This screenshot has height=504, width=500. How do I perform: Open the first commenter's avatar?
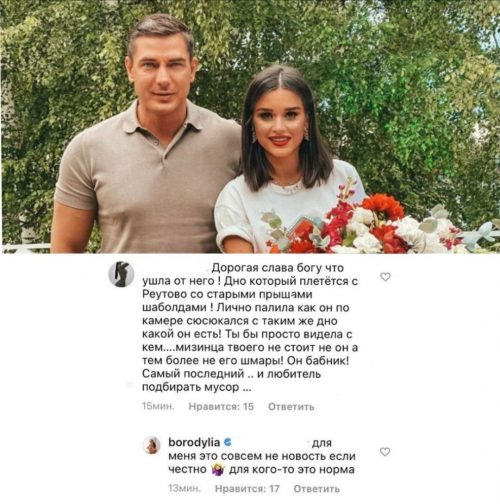[x=121, y=274]
